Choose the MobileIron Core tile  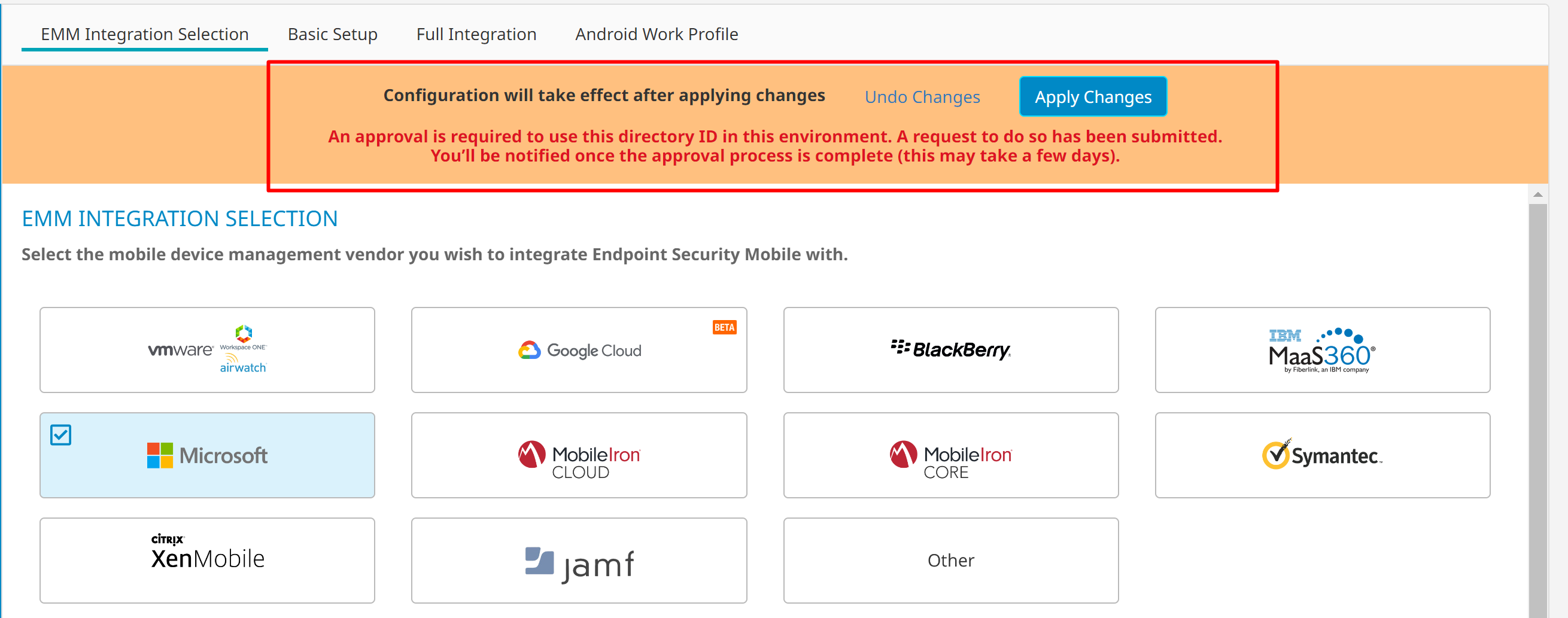951,455
